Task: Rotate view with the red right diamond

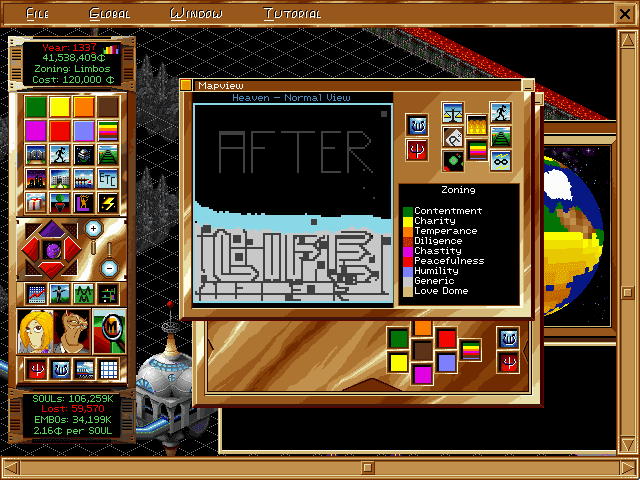Action: 73,249
